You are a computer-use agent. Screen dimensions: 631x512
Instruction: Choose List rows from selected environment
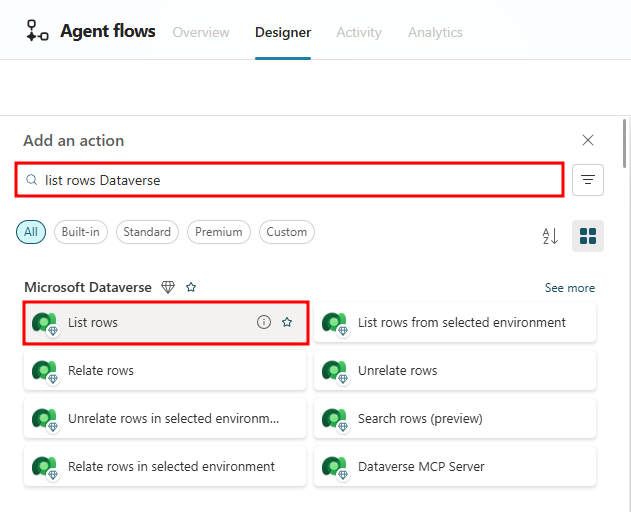tap(455, 322)
